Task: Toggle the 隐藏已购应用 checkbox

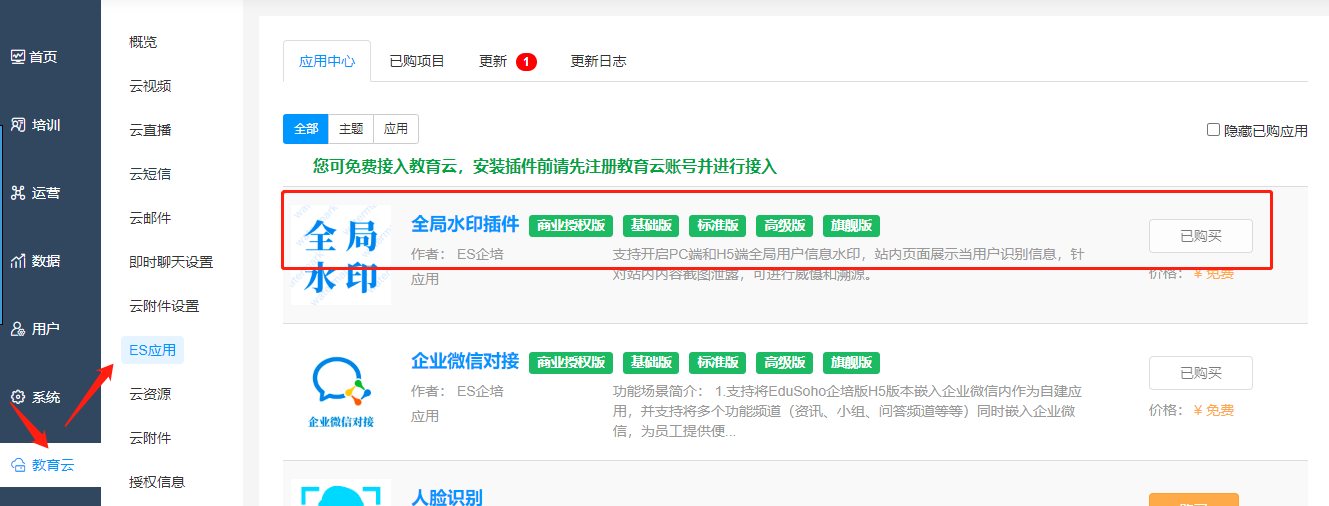Action: click(x=1213, y=130)
